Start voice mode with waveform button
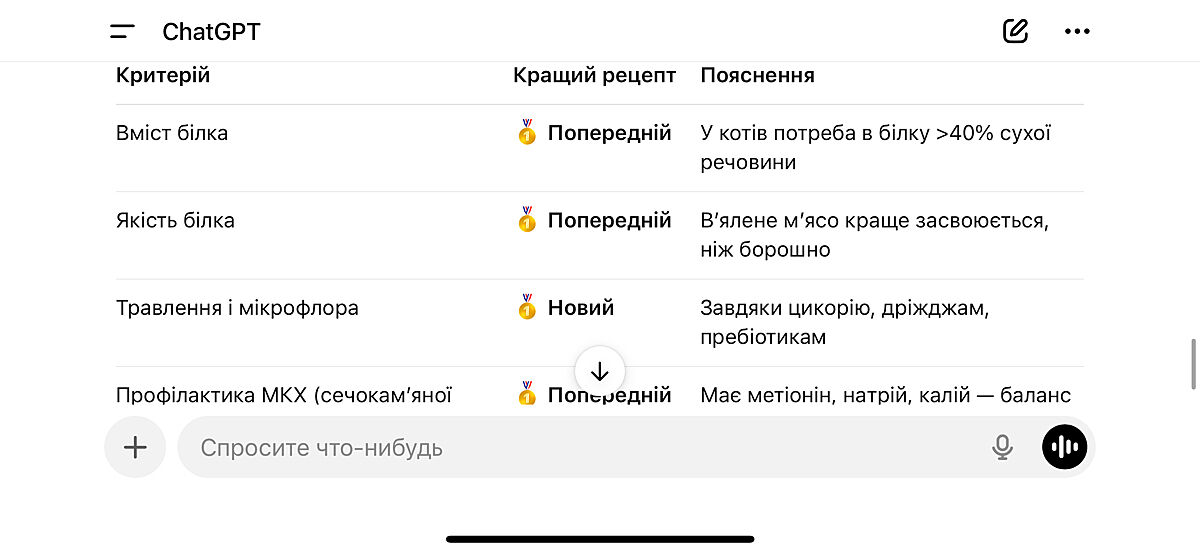Image resolution: width=1200 pixels, height=554 pixels. point(1065,447)
